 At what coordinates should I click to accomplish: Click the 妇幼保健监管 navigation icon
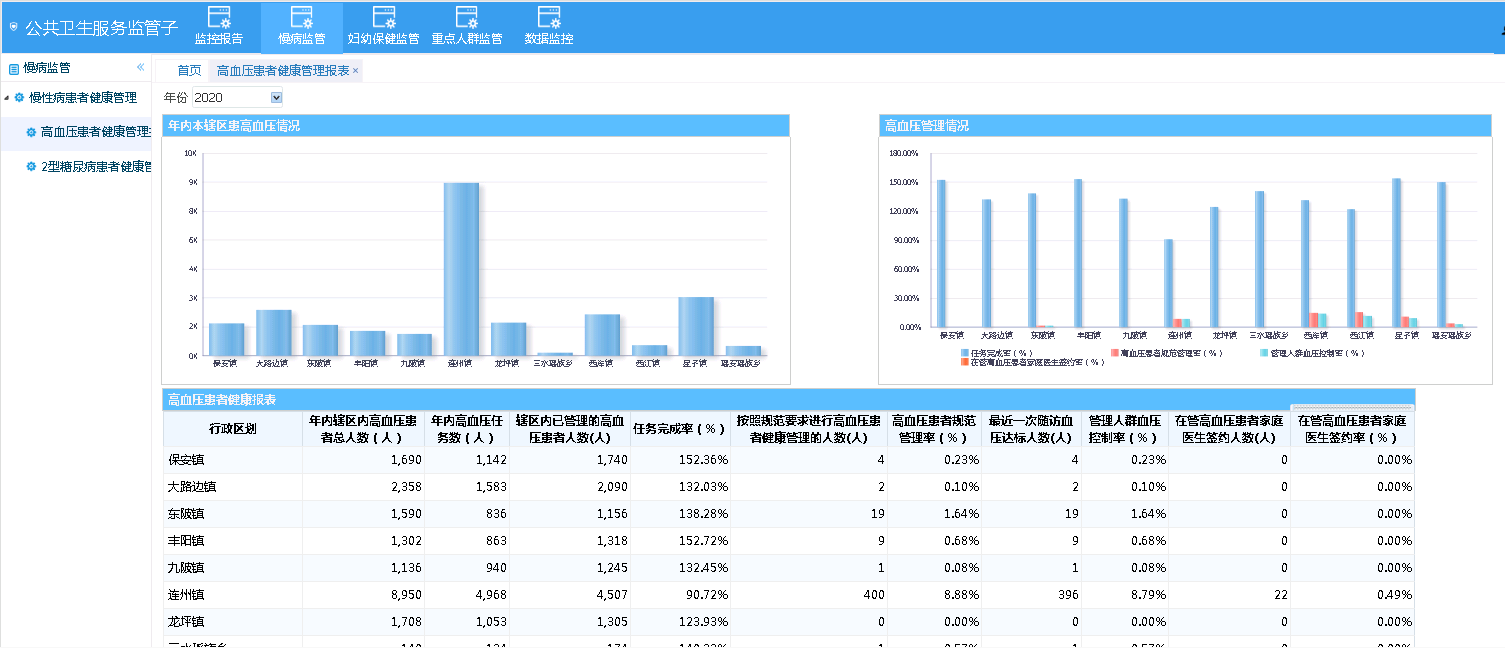pos(383,17)
